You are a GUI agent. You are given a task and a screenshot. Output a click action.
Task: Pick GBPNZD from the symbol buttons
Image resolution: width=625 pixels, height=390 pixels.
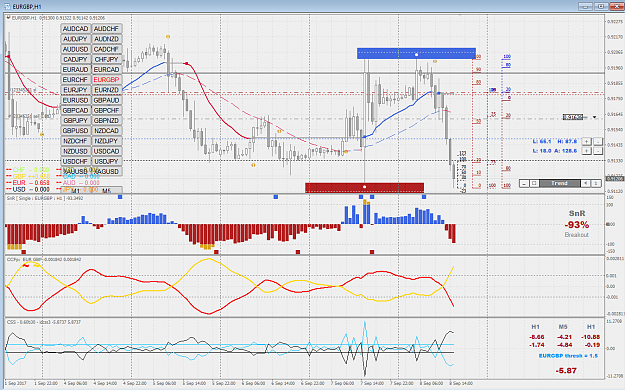(106, 120)
